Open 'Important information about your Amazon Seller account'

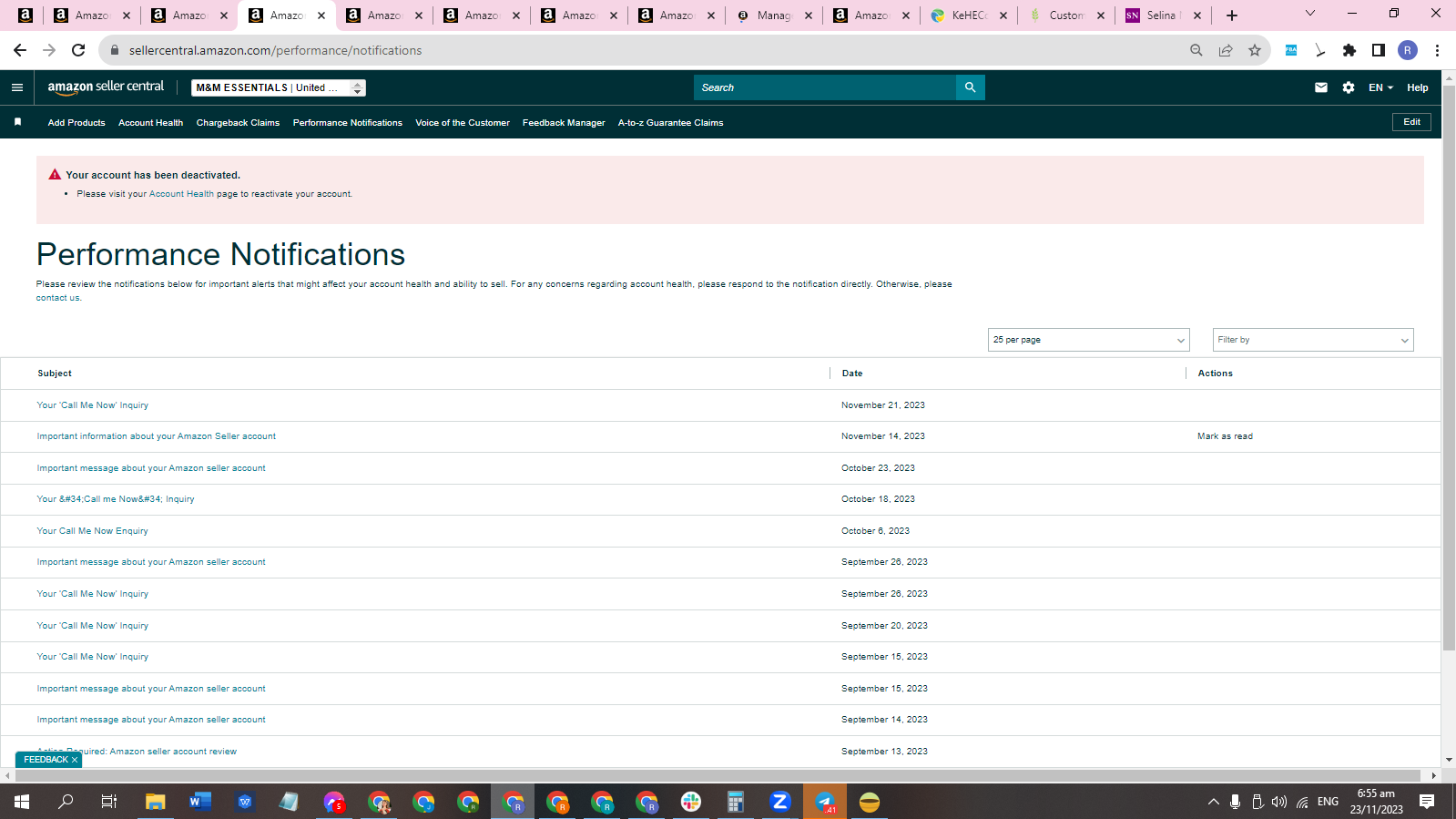[157, 436]
